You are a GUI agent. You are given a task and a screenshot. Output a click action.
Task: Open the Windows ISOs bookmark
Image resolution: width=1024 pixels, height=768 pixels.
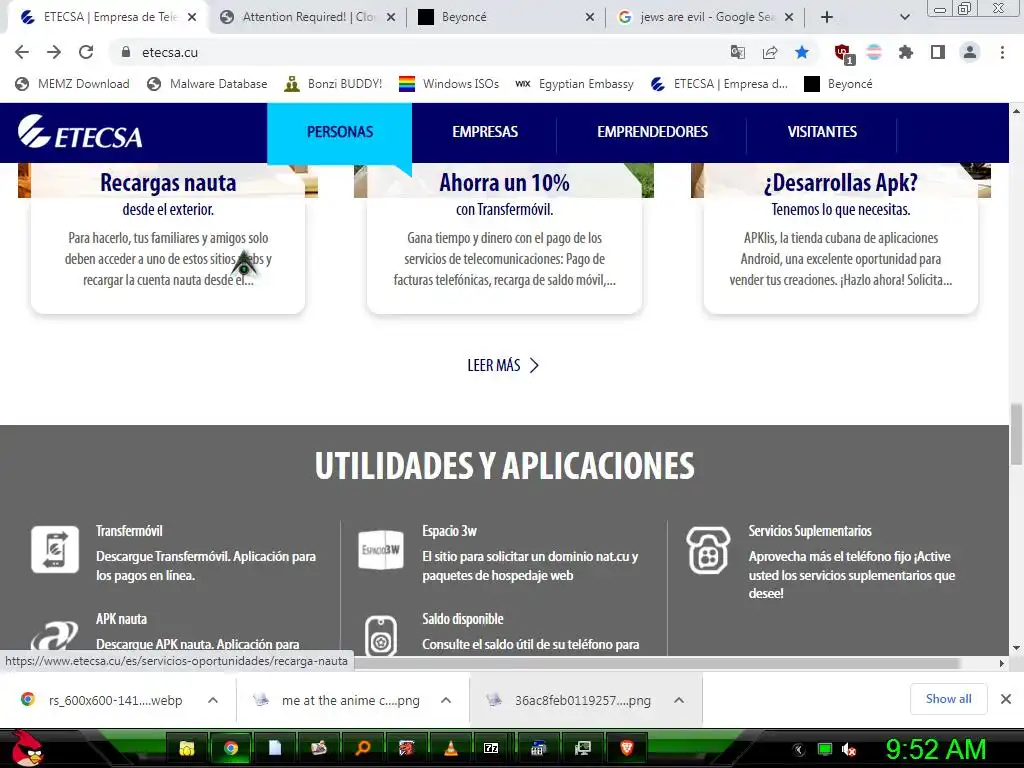[449, 84]
